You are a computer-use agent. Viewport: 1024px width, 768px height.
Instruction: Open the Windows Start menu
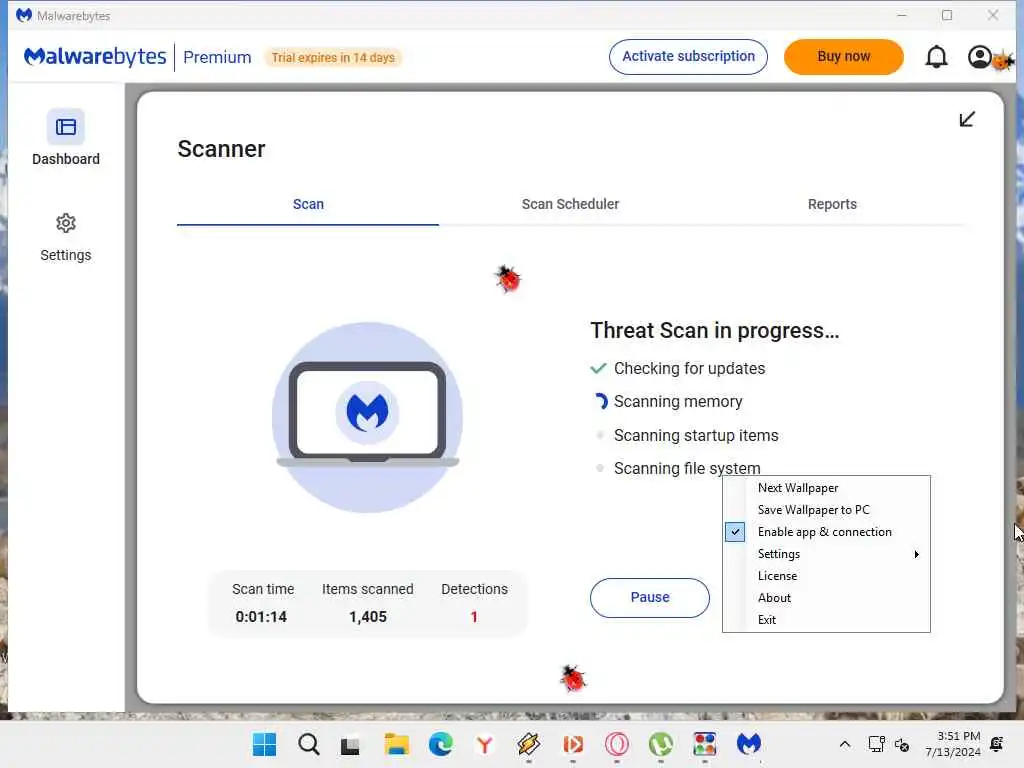[x=264, y=744]
